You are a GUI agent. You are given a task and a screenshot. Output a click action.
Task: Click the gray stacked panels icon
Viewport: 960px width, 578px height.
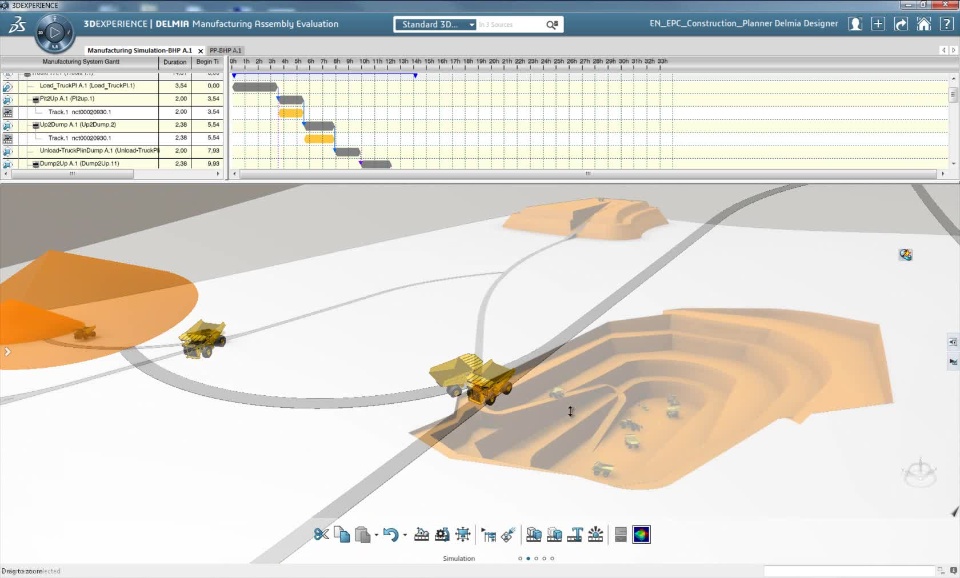tap(620, 535)
